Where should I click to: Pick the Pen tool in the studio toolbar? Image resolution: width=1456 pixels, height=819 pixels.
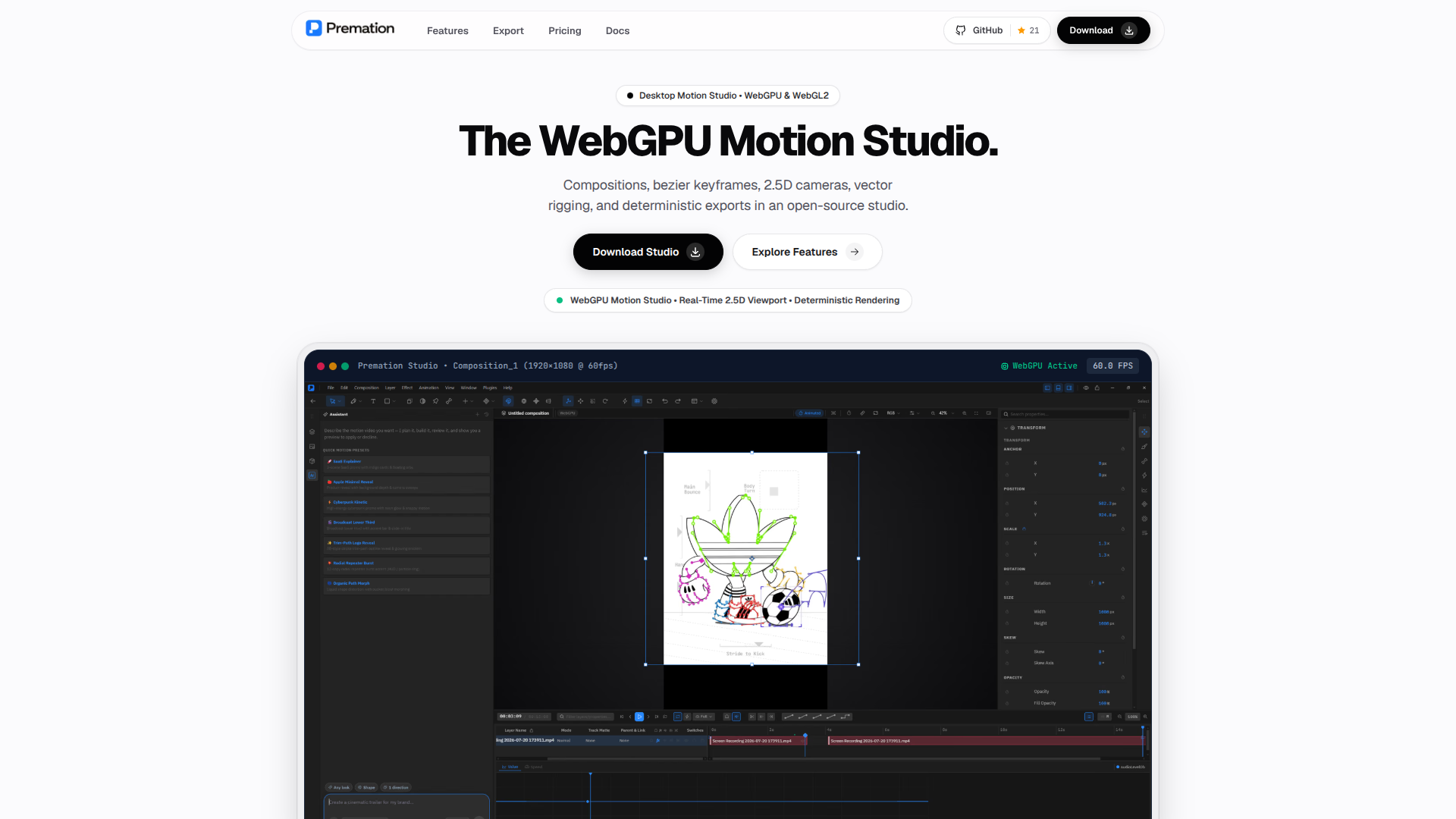(353, 401)
